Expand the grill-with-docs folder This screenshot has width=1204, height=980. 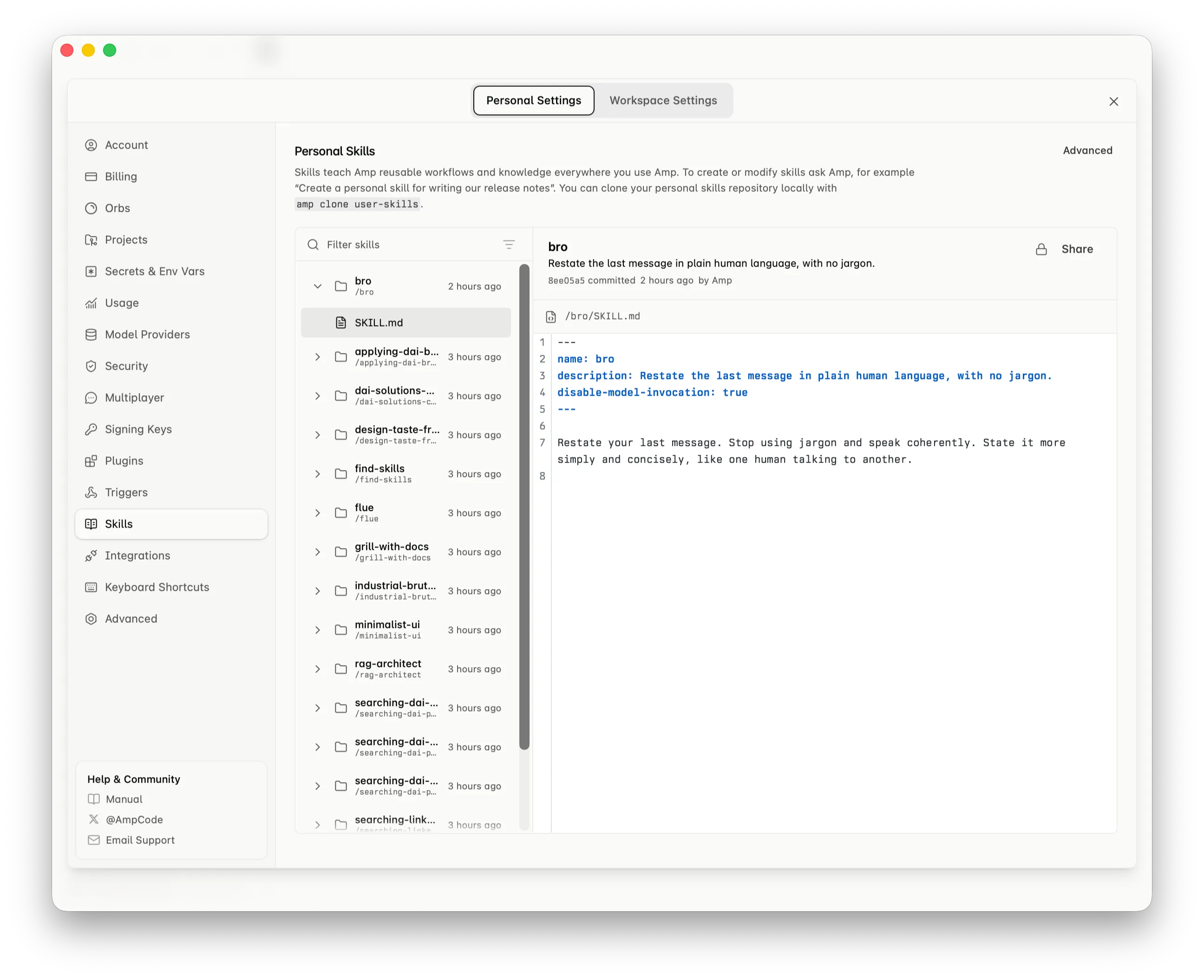[x=318, y=552]
